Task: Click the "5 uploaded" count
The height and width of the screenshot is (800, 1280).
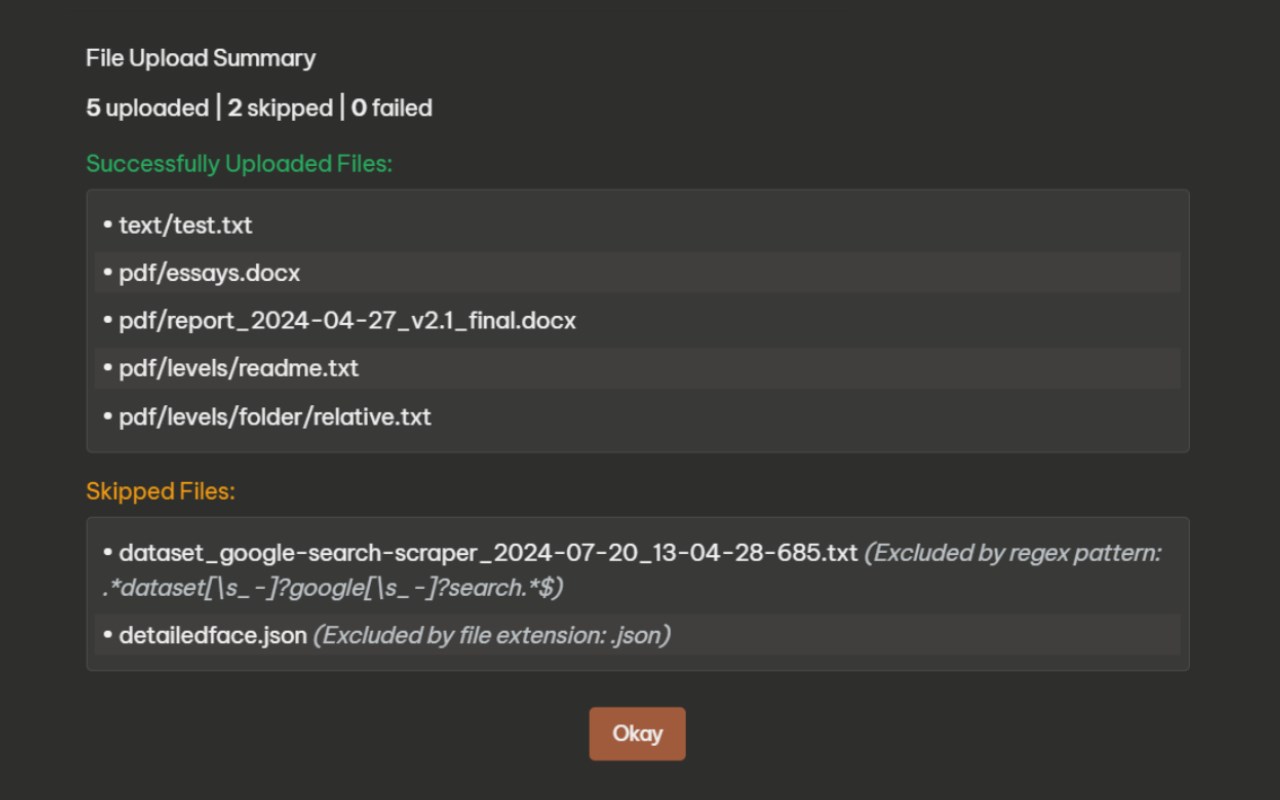Action: click(x=147, y=108)
